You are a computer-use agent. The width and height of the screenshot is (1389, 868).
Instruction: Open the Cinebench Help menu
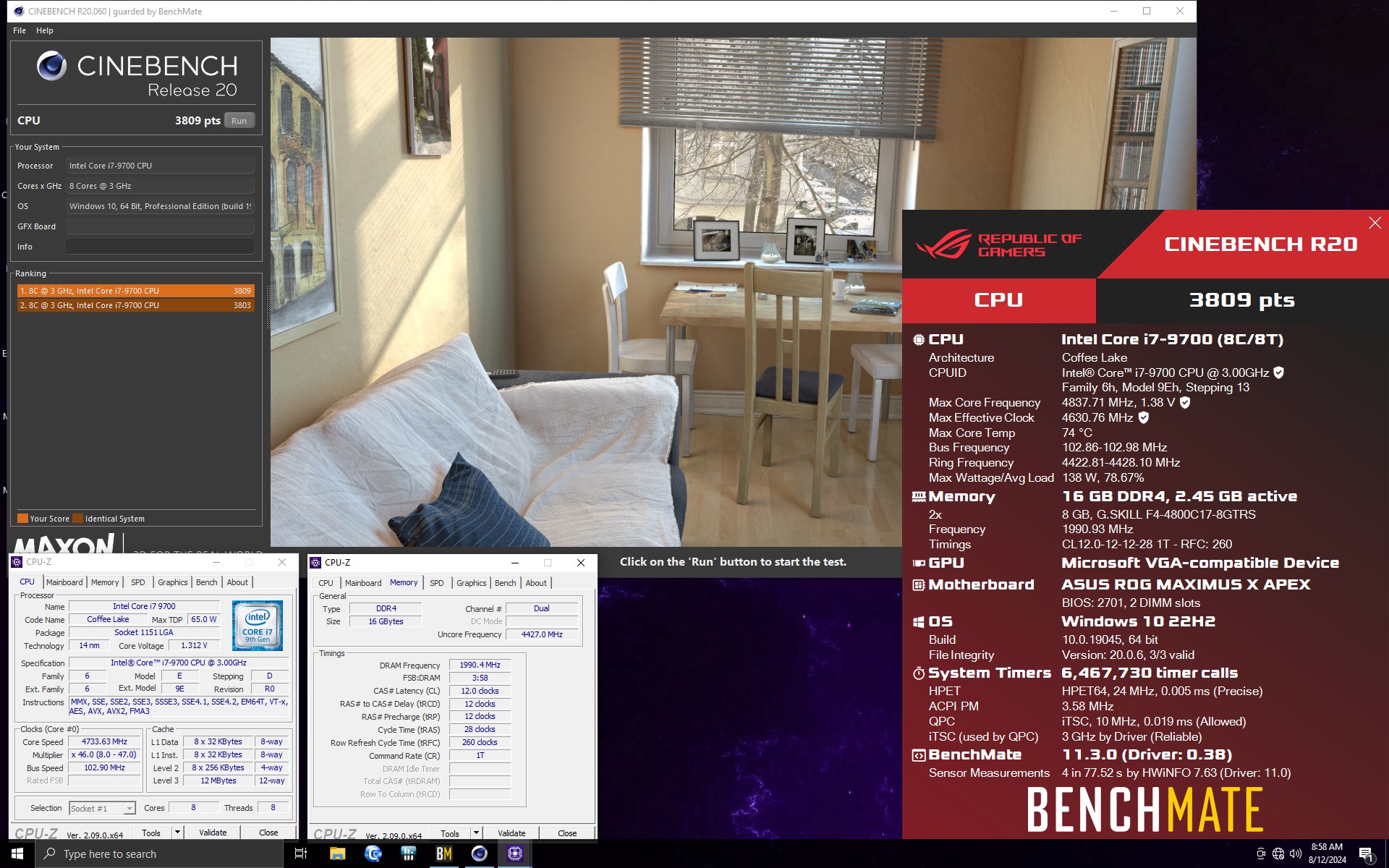(45, 30)
